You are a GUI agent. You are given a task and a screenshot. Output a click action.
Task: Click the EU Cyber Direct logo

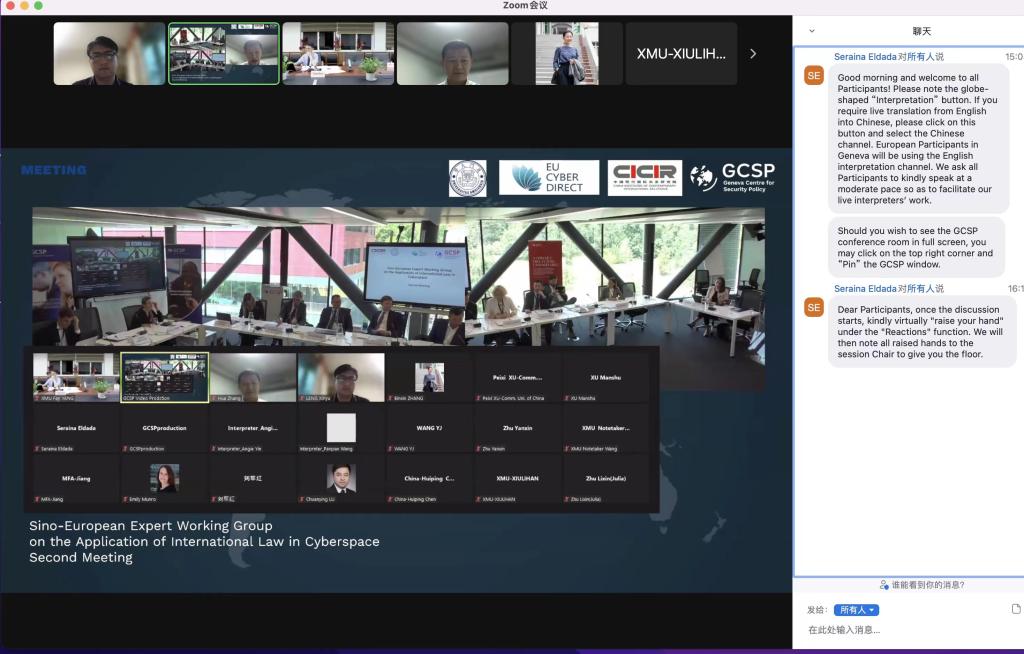click(549, 178)
